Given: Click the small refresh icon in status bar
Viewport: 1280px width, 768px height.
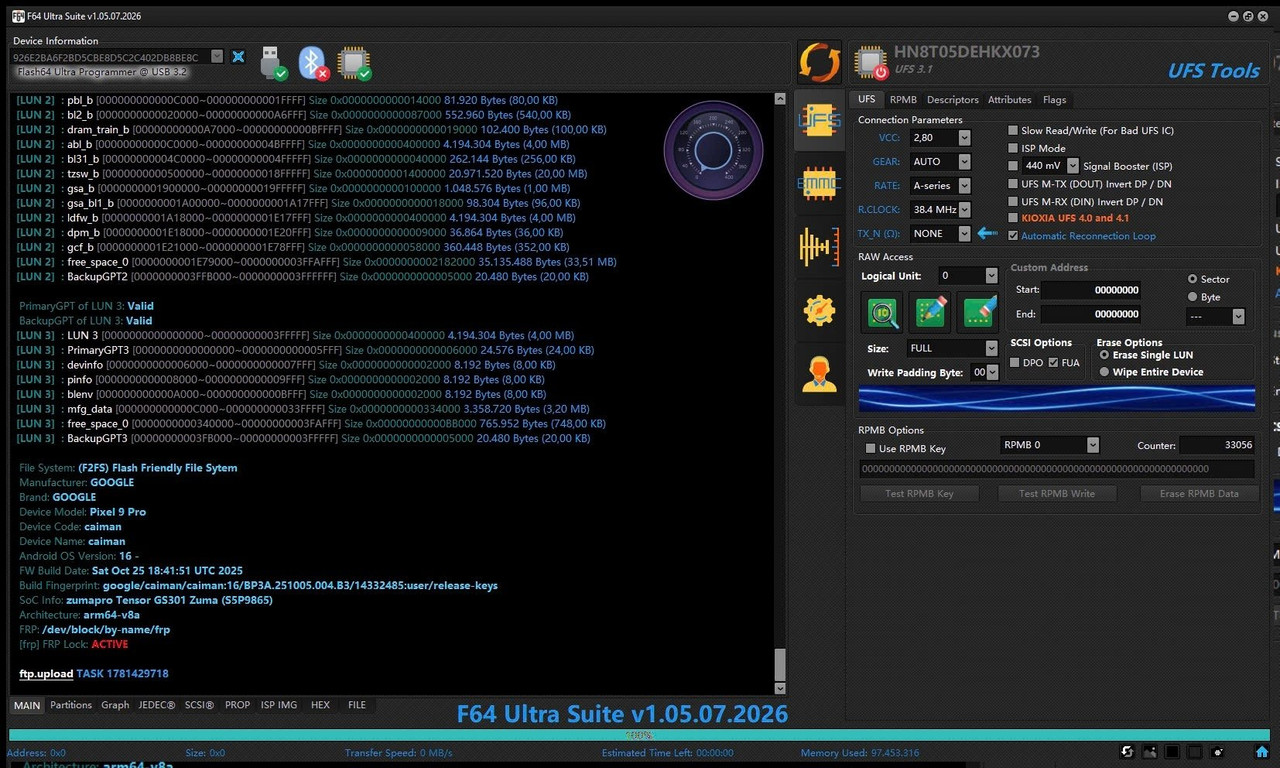Looking at the screenshot, I should point(1127,752).
